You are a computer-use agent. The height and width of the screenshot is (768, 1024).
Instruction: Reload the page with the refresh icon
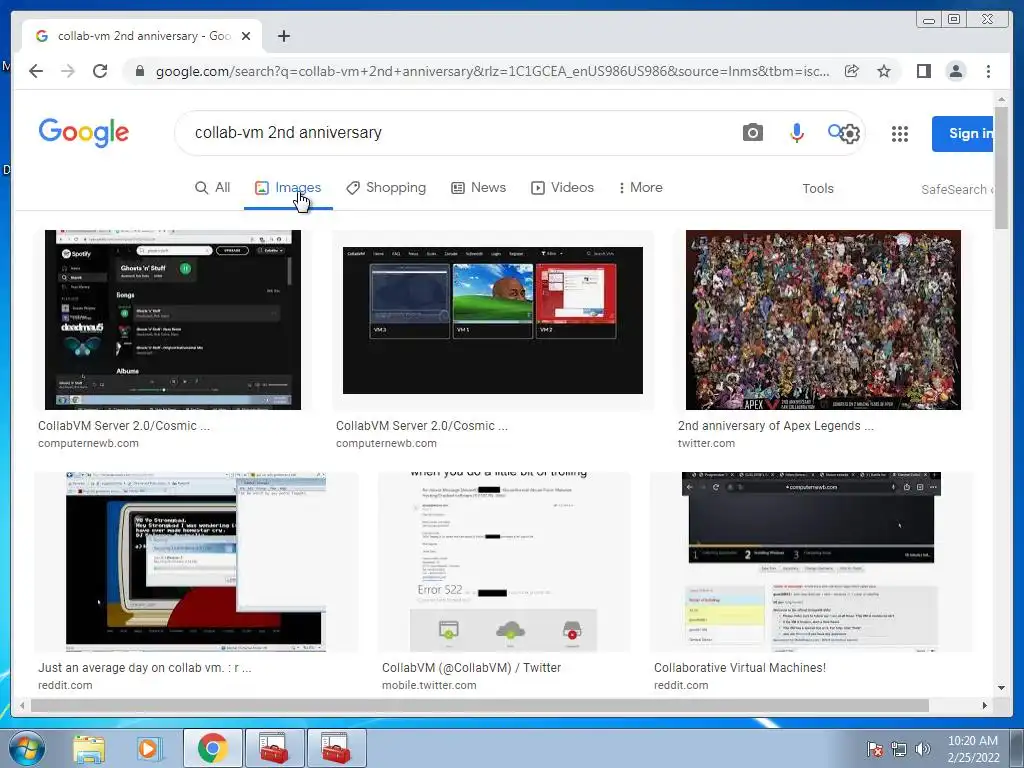(100, 71)
